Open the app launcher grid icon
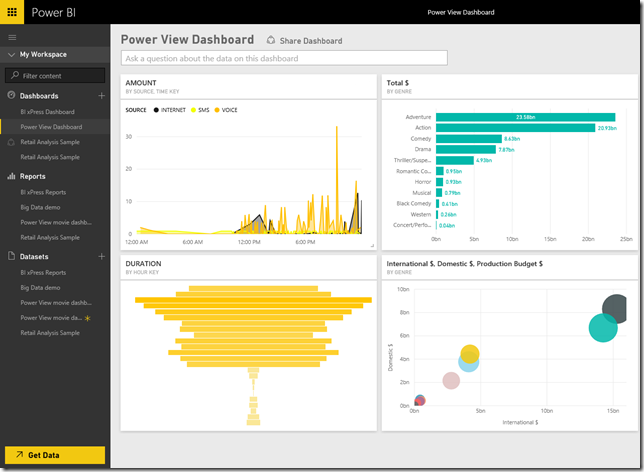 pyautogui.click(x=12, y=12)
